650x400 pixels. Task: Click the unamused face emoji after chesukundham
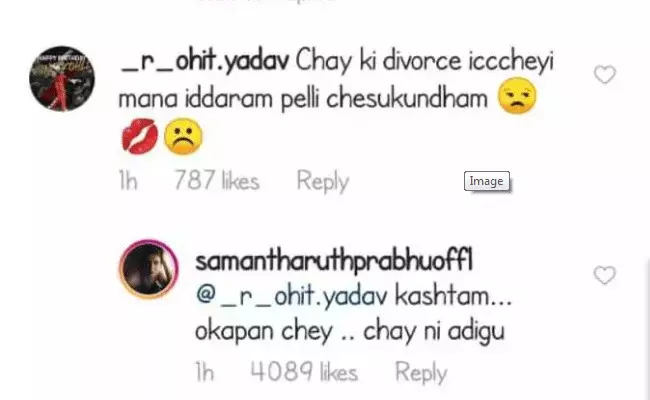click(517, 95)
